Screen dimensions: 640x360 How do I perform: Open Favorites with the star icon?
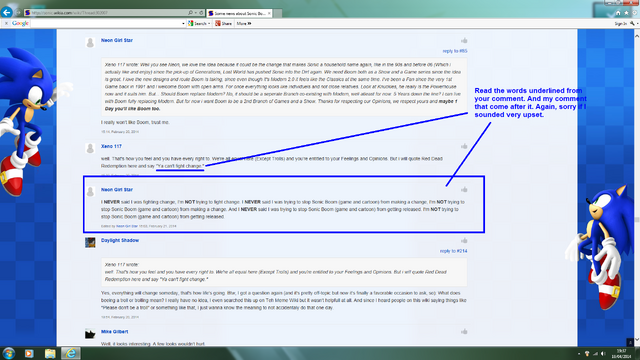tap(627, 13)
